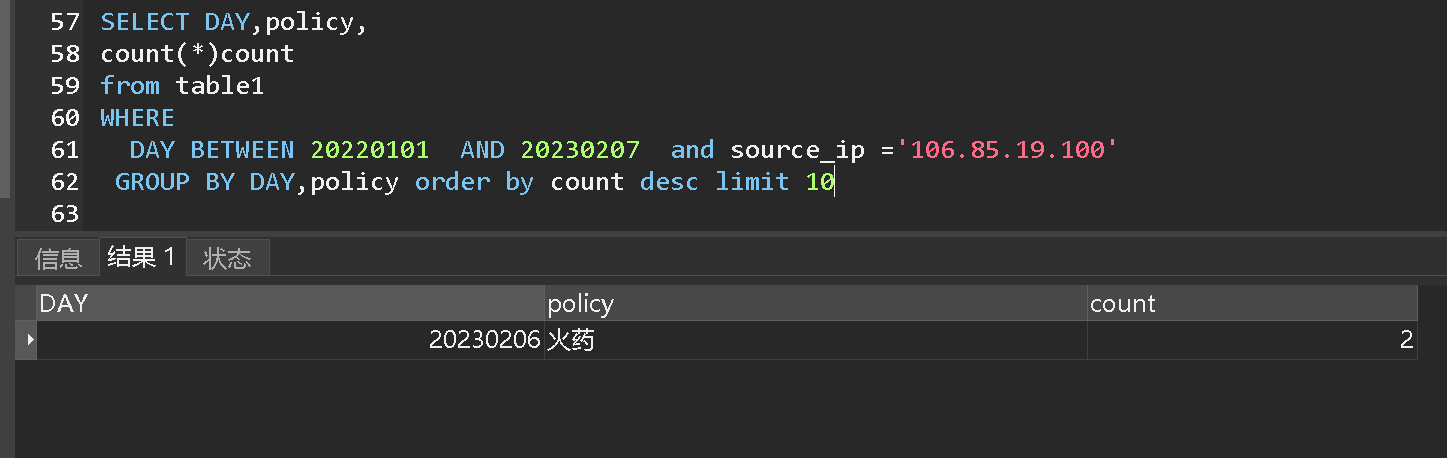This screenshot has width=1447, height=458.
Task: Click the 20230207 date value
Action: point(580,150)
